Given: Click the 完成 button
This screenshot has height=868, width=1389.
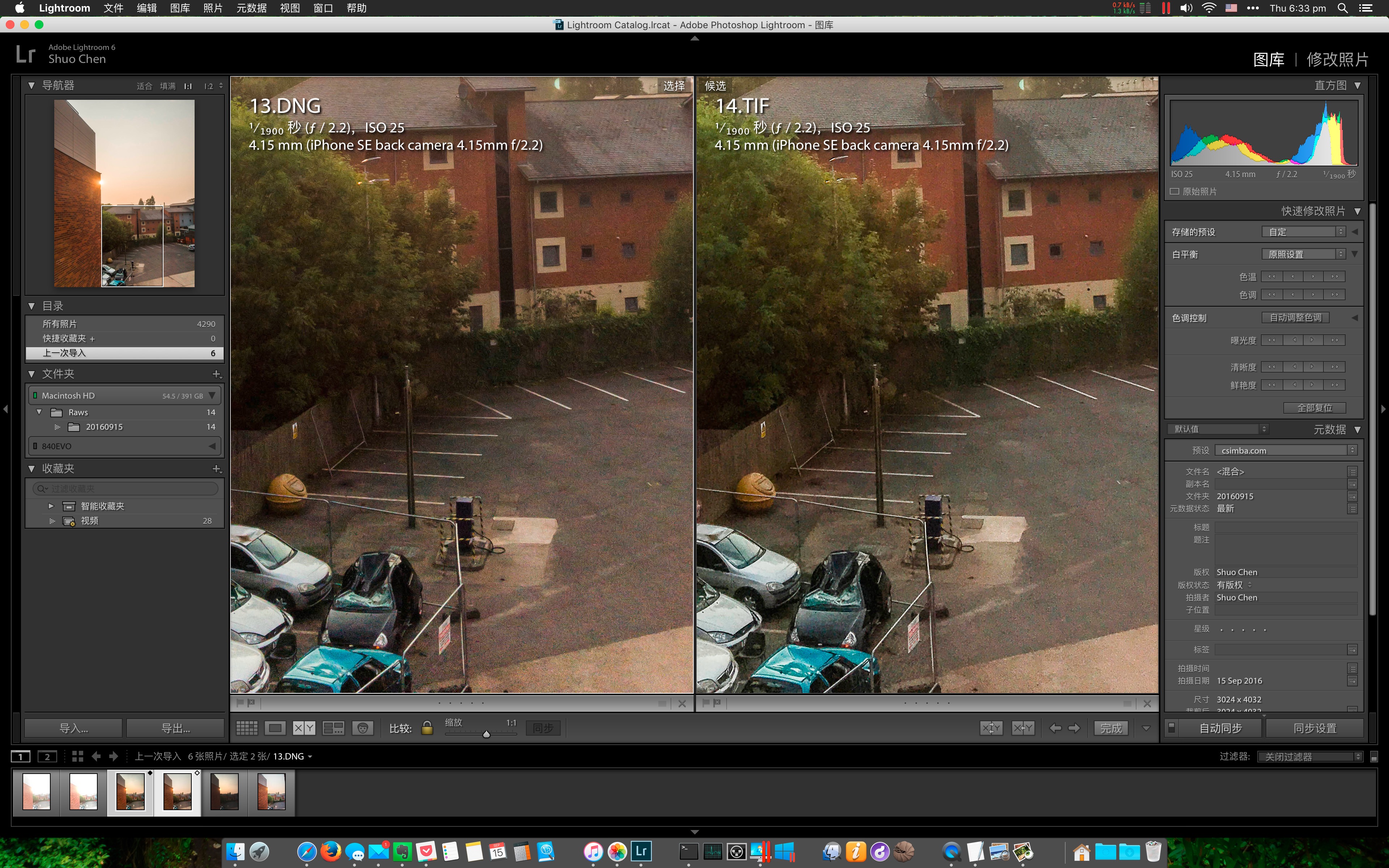Looking at the screenshot, I should pos(1110,728).
